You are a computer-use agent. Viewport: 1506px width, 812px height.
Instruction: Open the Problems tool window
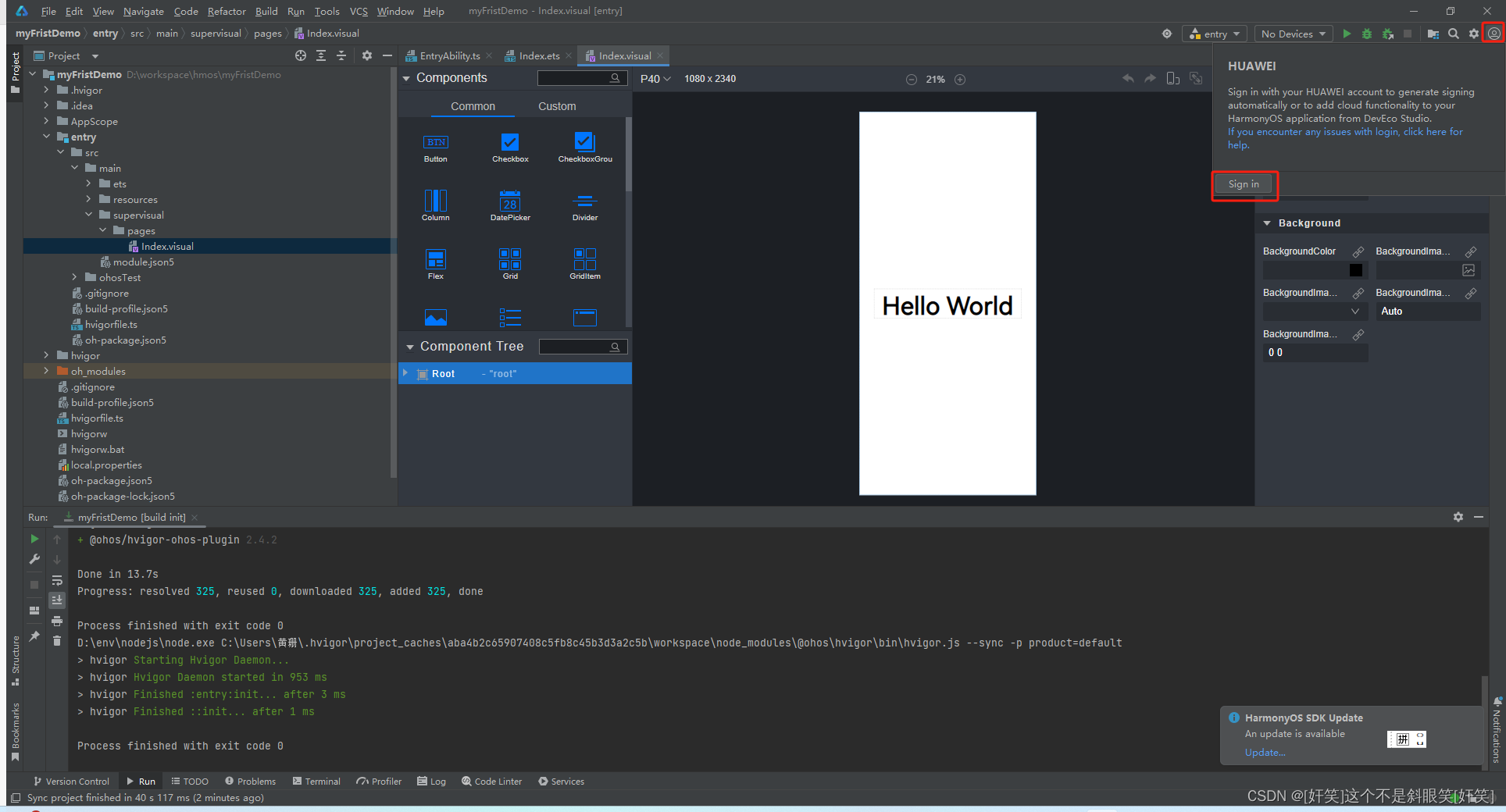250,781
